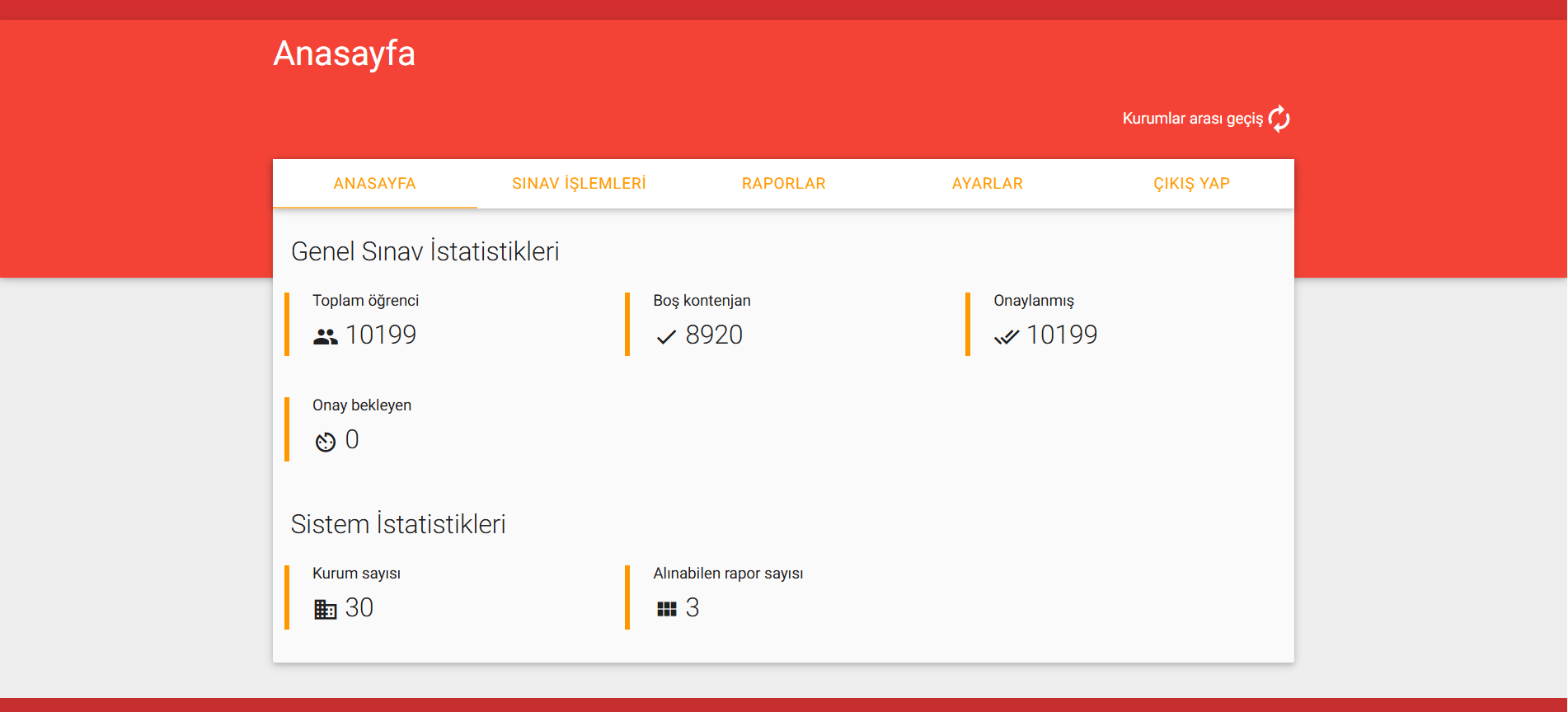
Task: Click the Onay bekleyen value 0
Action: pyautogui.click(x=352, y=440)
